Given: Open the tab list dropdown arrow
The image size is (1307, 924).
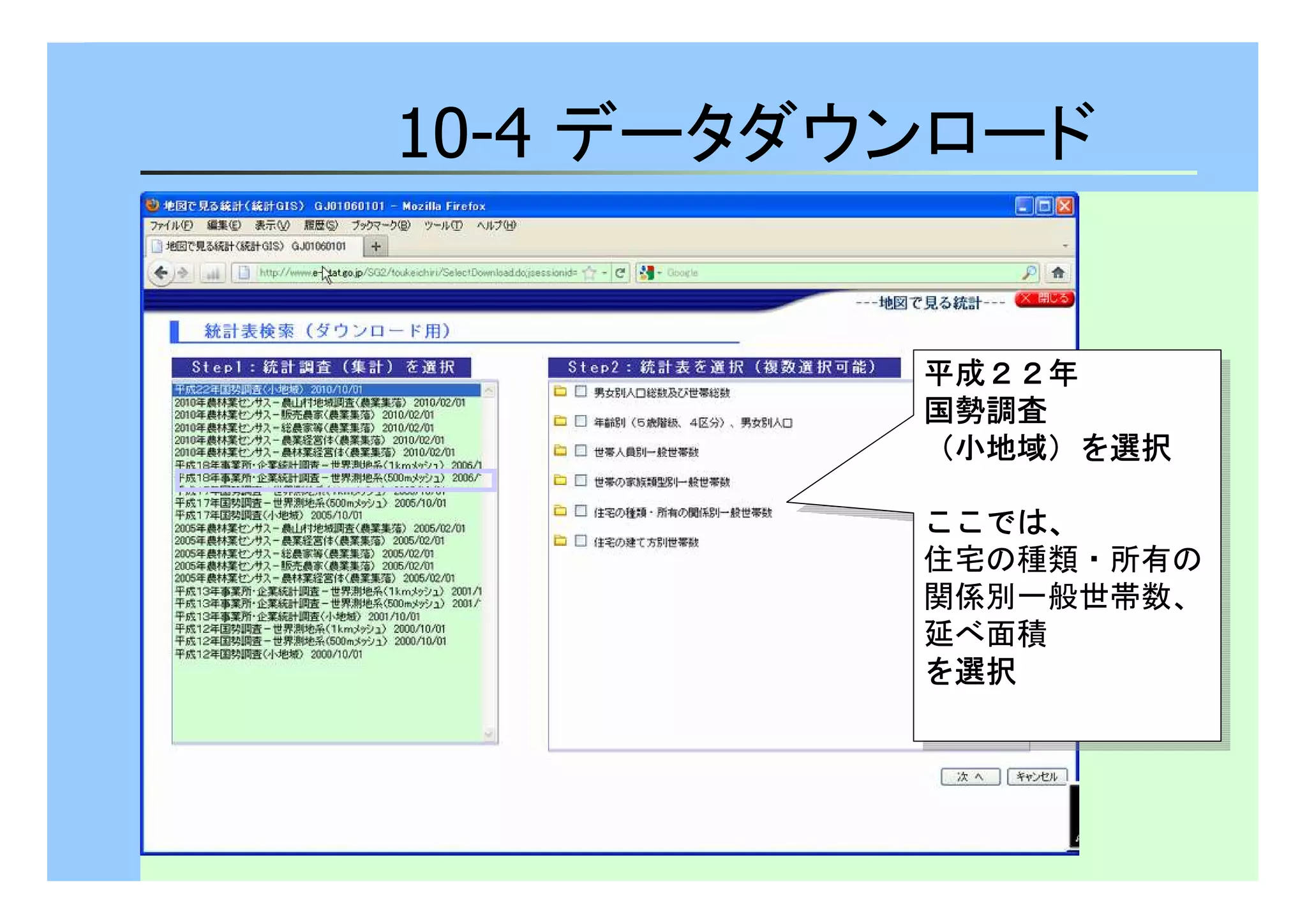Looking at the screenshot, I should [x=1064, y=246].
